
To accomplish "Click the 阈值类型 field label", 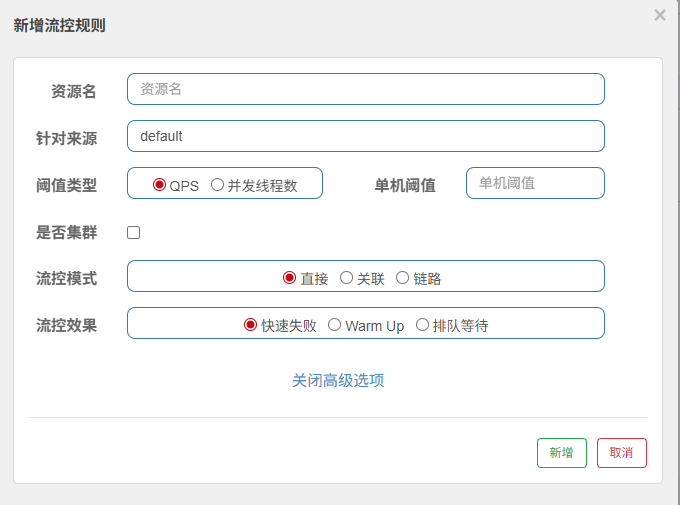I will (x=66, y=185).
